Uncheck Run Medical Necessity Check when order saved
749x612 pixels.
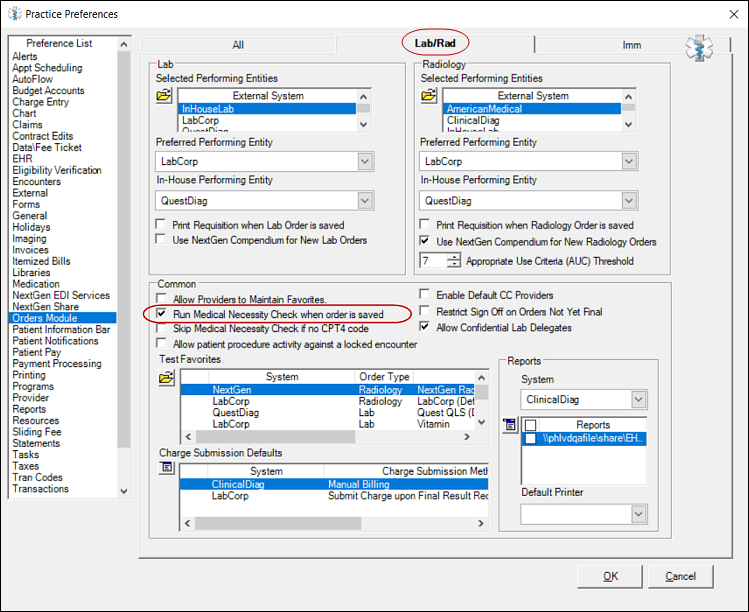point(161,313)
